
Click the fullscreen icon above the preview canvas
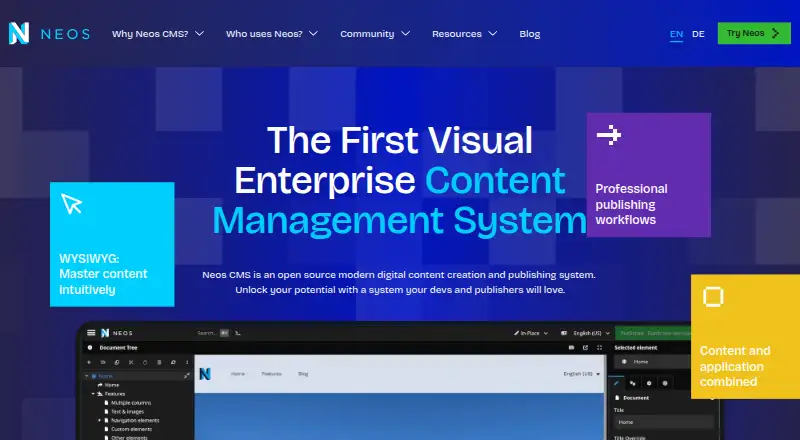click(599, 348)
